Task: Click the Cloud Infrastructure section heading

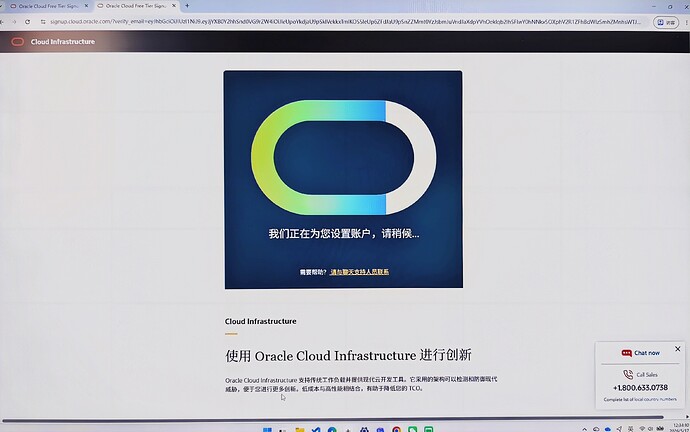Action: [261, 321]
